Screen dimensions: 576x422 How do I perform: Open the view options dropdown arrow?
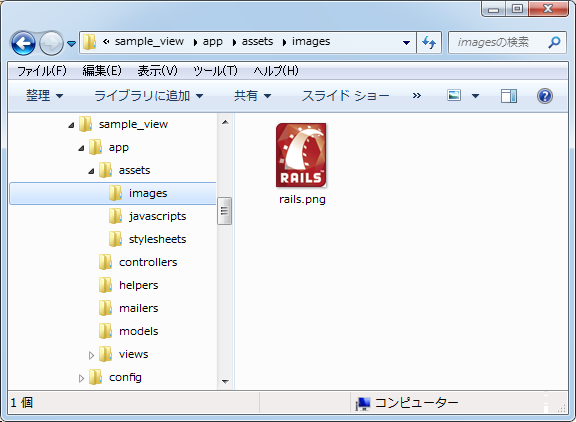(x=475, y=96)
